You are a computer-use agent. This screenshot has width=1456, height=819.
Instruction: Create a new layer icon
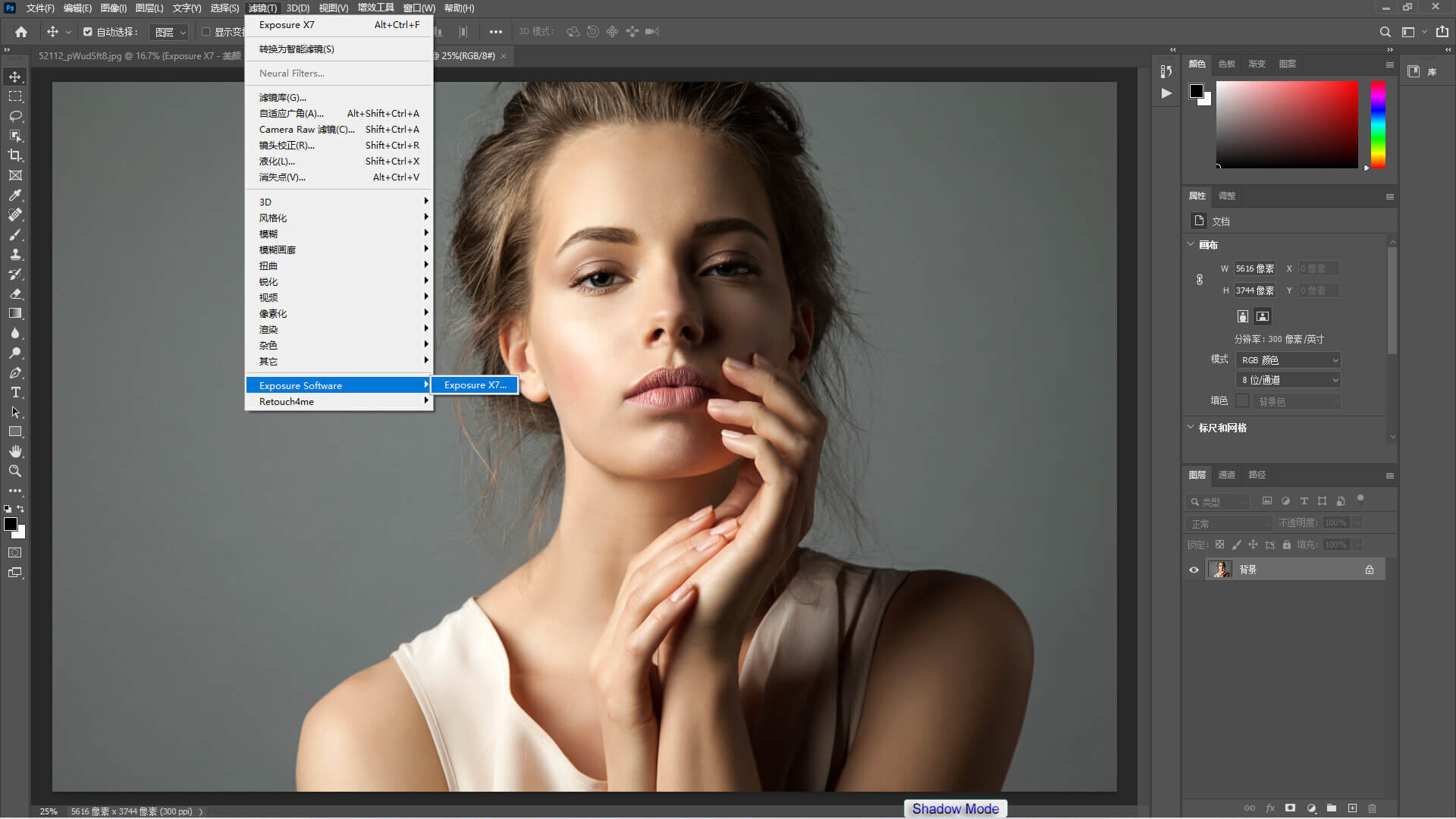[1352, 808]
